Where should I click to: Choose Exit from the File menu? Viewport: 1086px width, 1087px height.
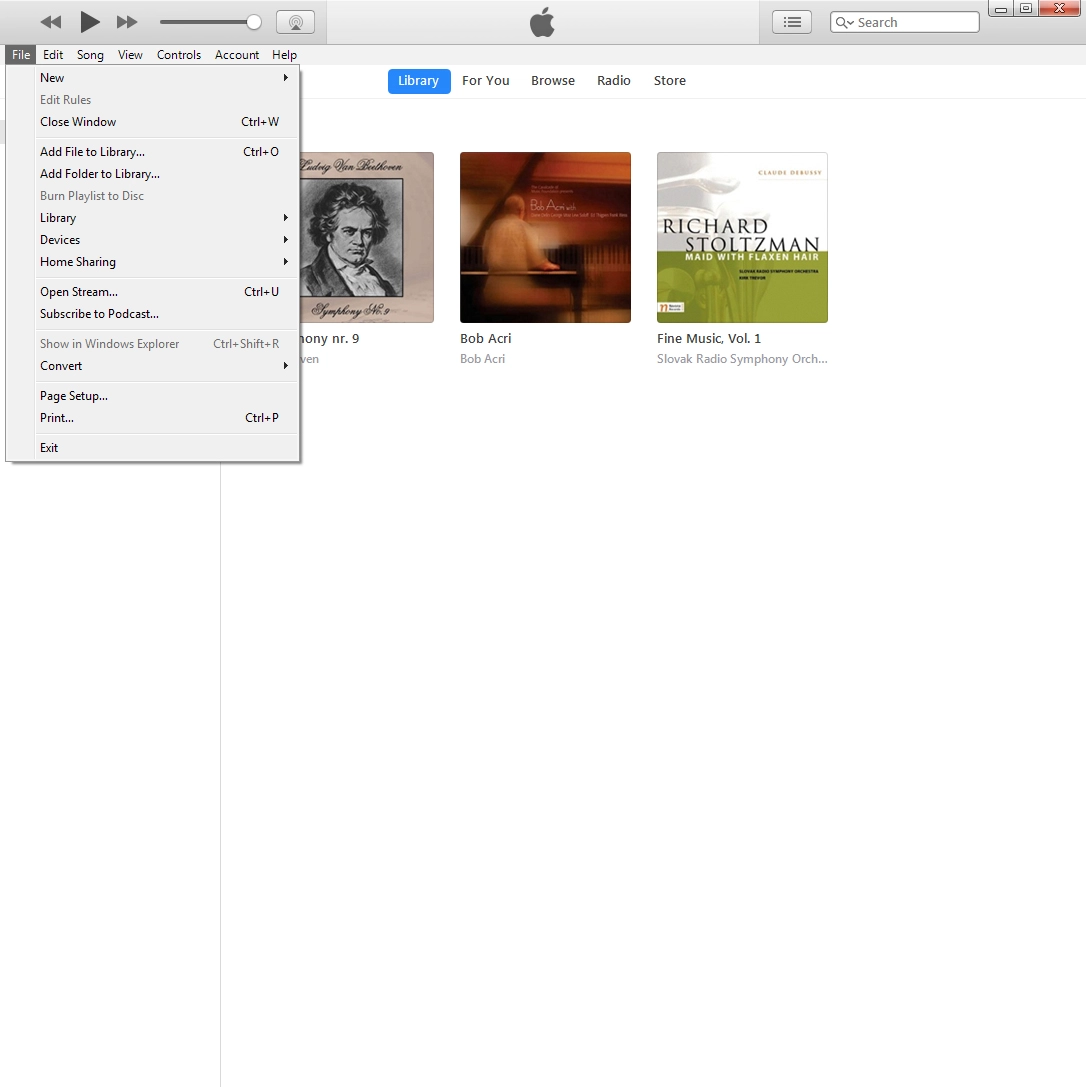(x=49, y=448)
